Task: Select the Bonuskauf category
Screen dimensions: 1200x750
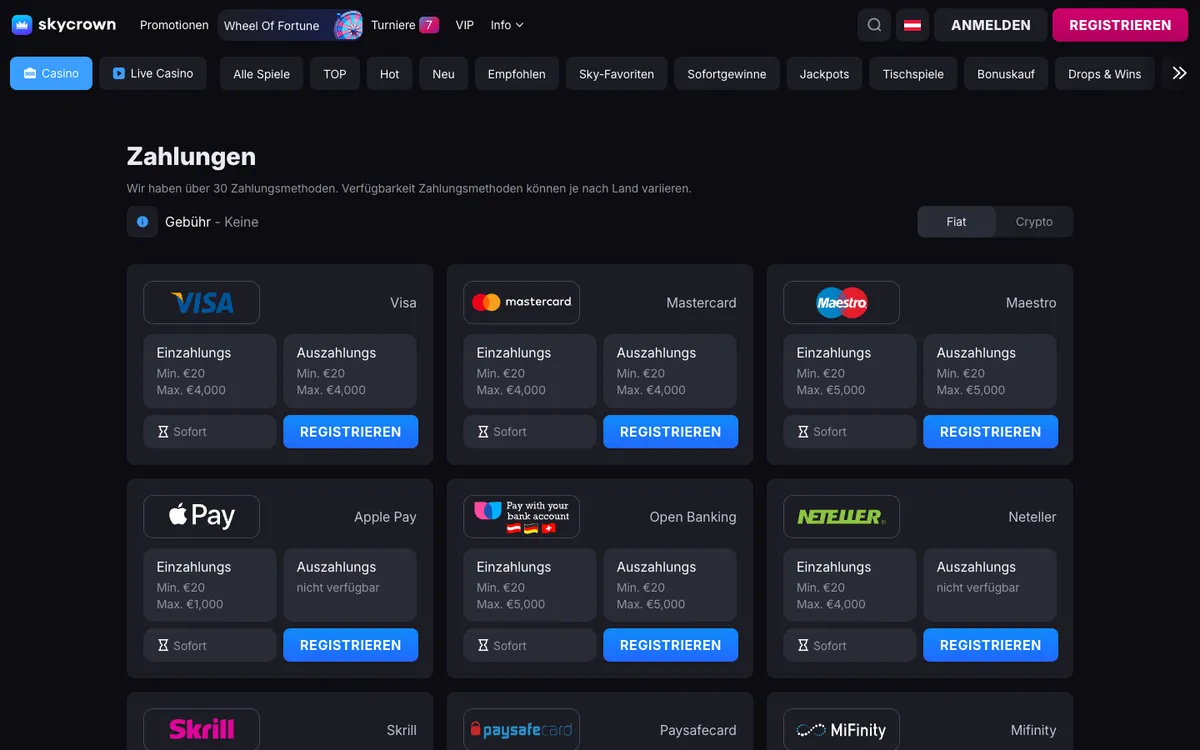Action: click(1006, 74)
